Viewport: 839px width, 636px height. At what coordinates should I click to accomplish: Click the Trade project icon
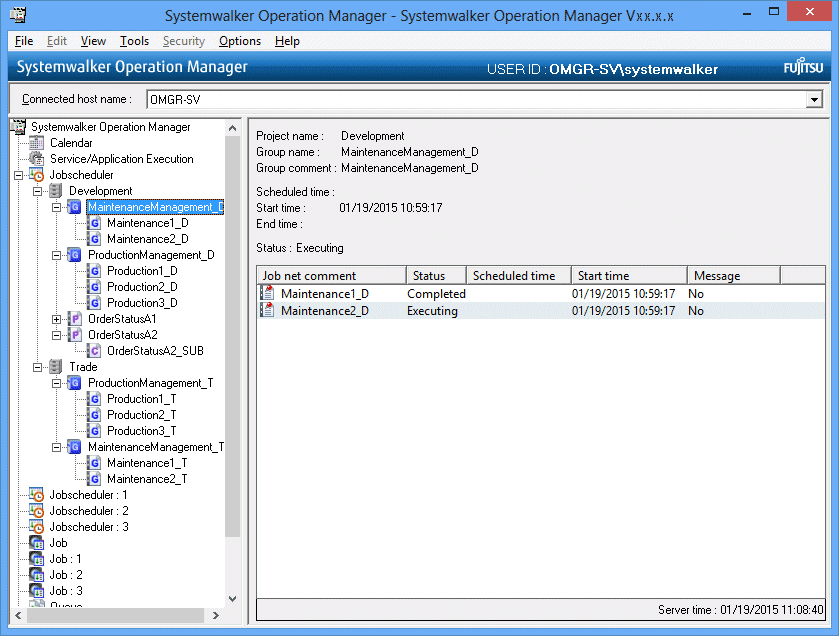(x=56, y=367)
